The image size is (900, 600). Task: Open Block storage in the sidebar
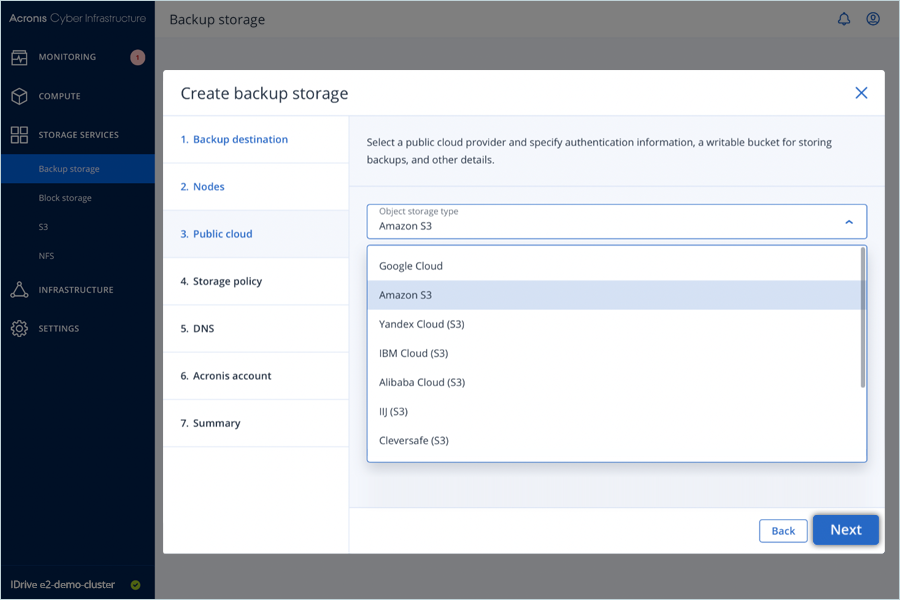pyautogui.click(x=65, y=198)
